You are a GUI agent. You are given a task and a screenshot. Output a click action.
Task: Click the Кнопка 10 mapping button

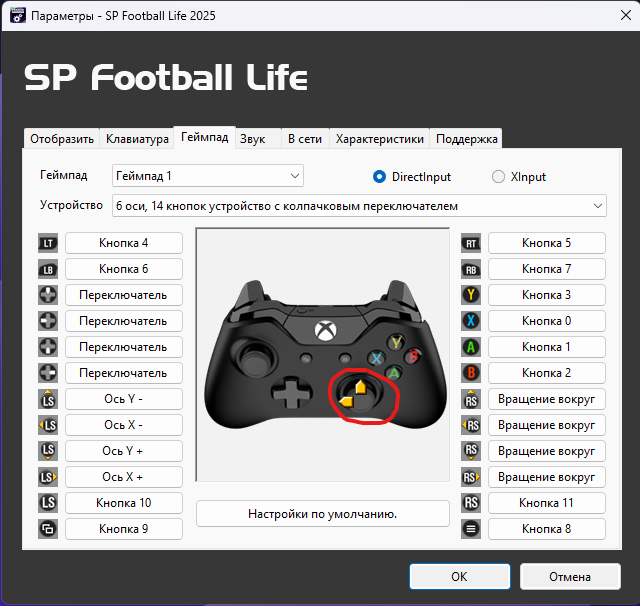pyautogui.click(x=124, y=503)
